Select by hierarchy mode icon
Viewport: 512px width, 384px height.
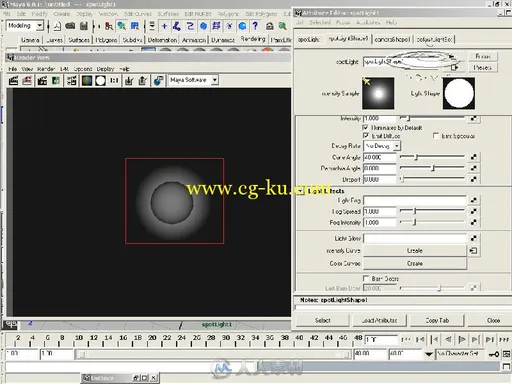pyautogui.click(x=109, y=26)
